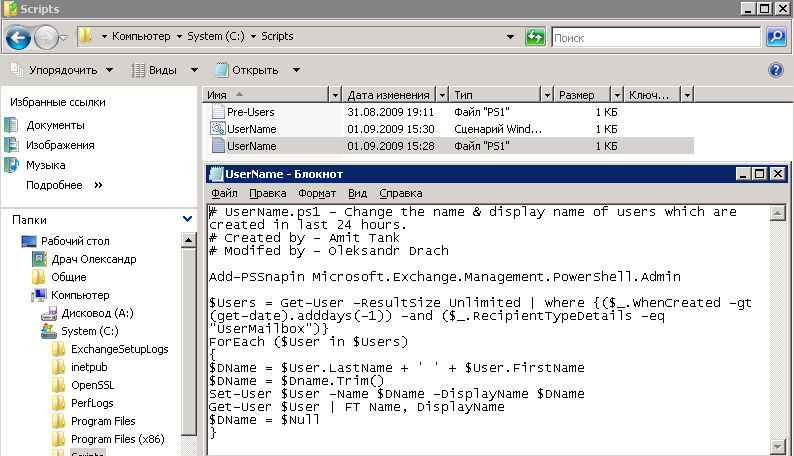Image resolution: width=794 pixels, height=456 pixels.
Task: Click the System (C:) drive icon
Action: tap(49, 331)
